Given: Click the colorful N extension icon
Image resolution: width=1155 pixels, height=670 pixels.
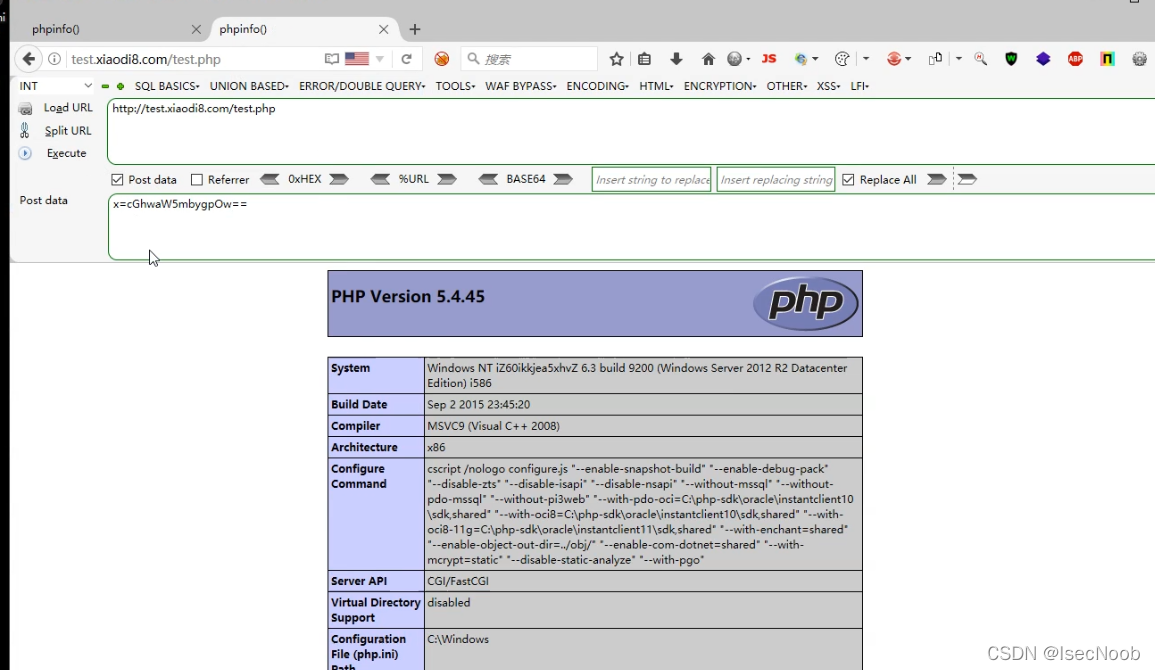Looking at the screenshot, I should pyautogui.click(x=1107, y=59).
